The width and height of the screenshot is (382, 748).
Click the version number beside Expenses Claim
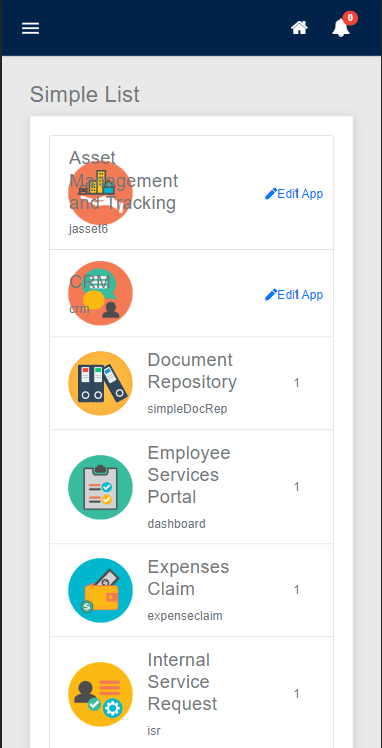point(297,590)
